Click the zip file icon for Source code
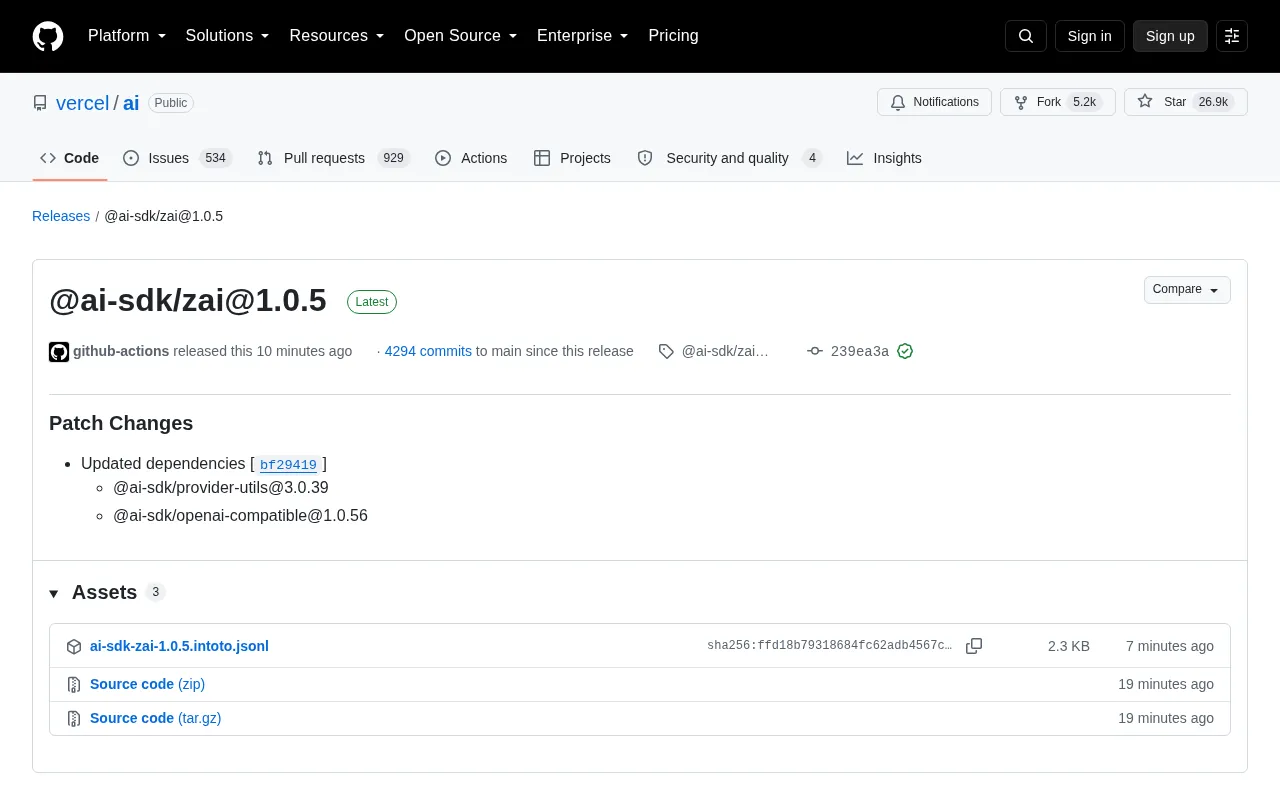 point(74,684)
